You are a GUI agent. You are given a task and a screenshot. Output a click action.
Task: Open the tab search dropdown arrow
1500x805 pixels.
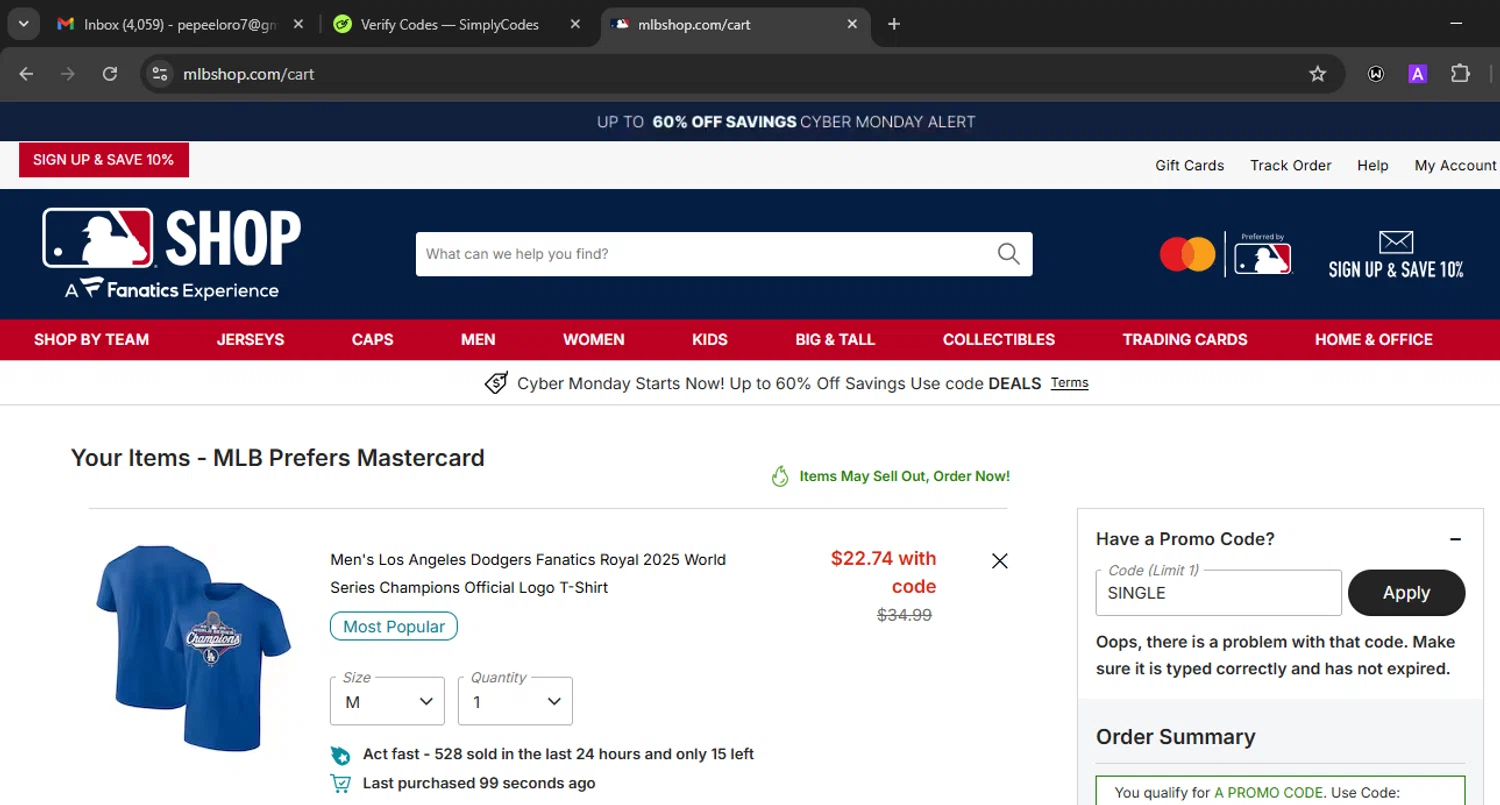[x=23, y=24]
